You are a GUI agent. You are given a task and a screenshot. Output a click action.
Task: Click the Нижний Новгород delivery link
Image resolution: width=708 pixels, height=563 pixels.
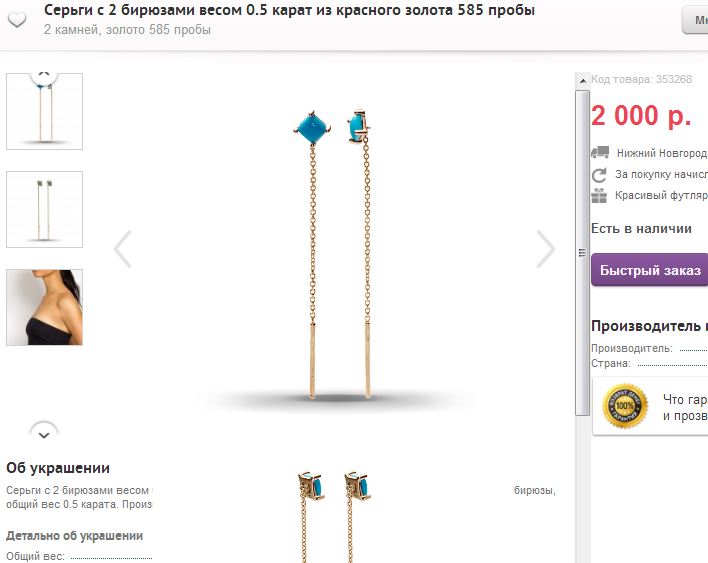(661, 153)
